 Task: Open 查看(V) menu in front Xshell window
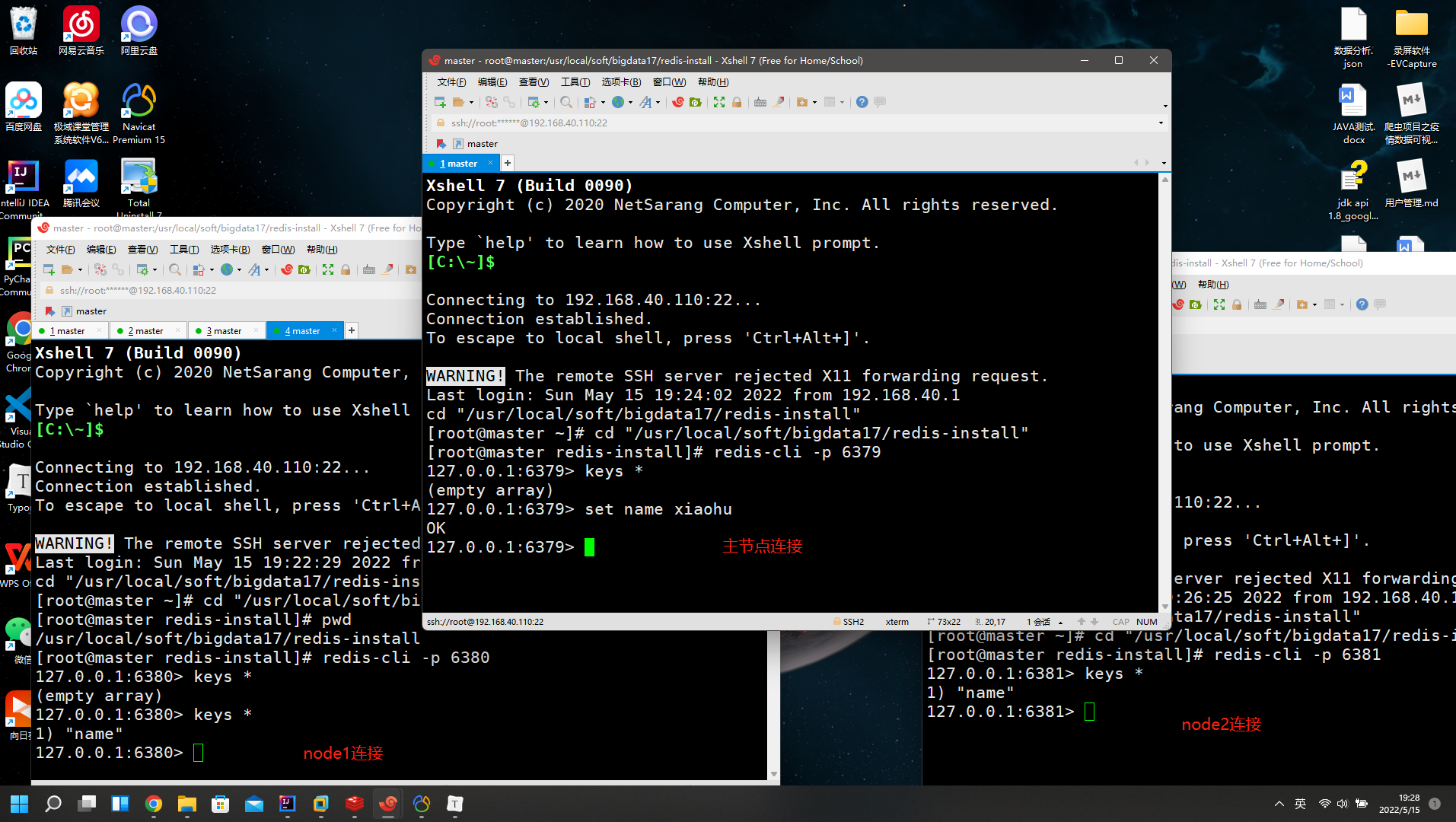(x=534, y=82)
